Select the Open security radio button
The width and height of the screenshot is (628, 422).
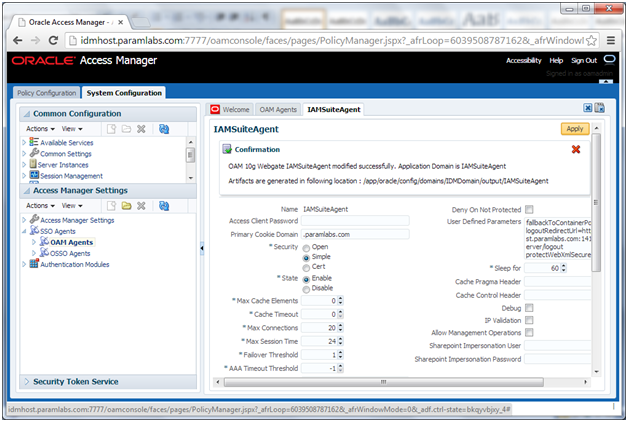click(x=306, y=248)
